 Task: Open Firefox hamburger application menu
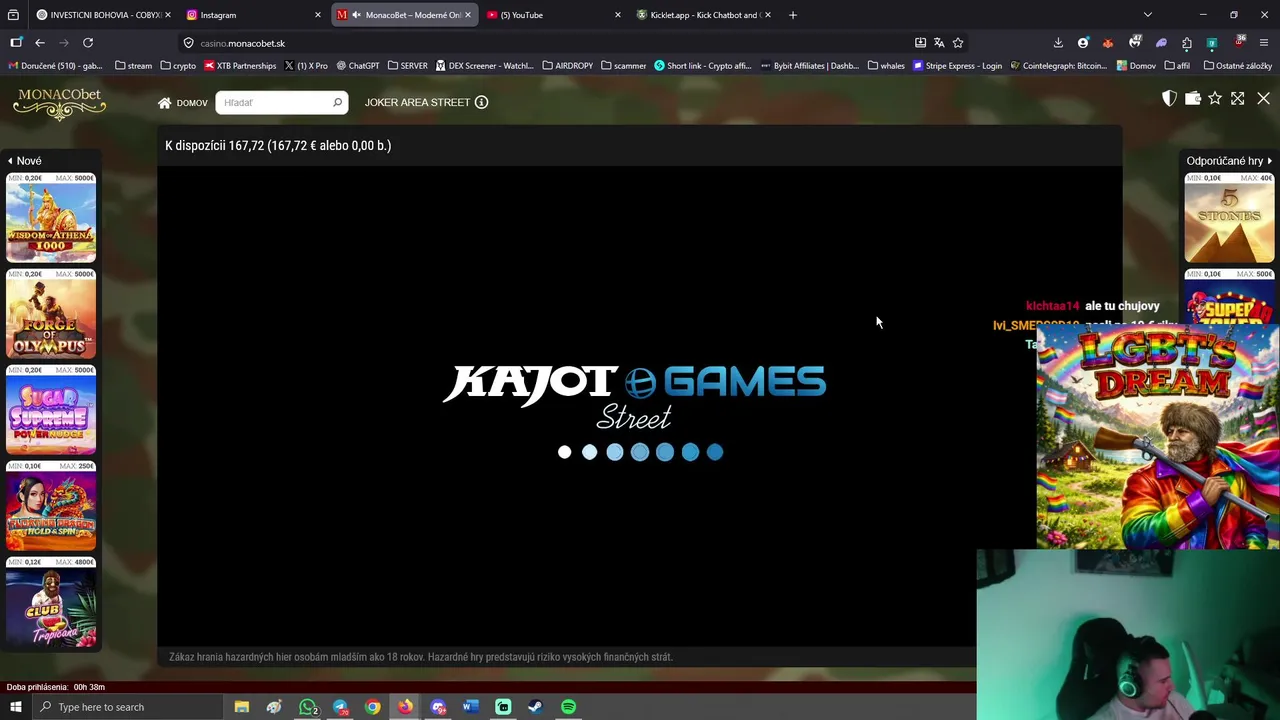tap(1264, 43)
